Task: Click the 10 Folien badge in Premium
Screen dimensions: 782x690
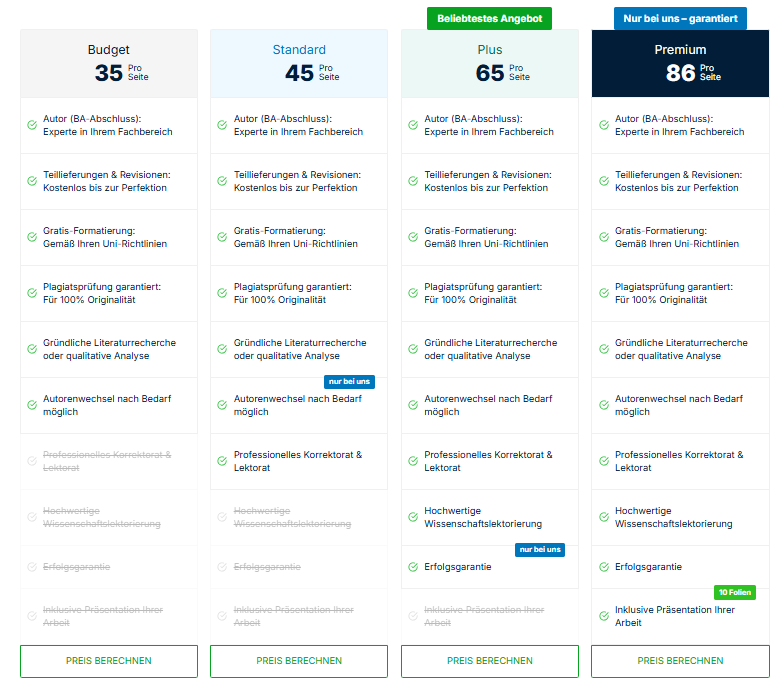Action: pyautogui.click(x=734, y=593)
